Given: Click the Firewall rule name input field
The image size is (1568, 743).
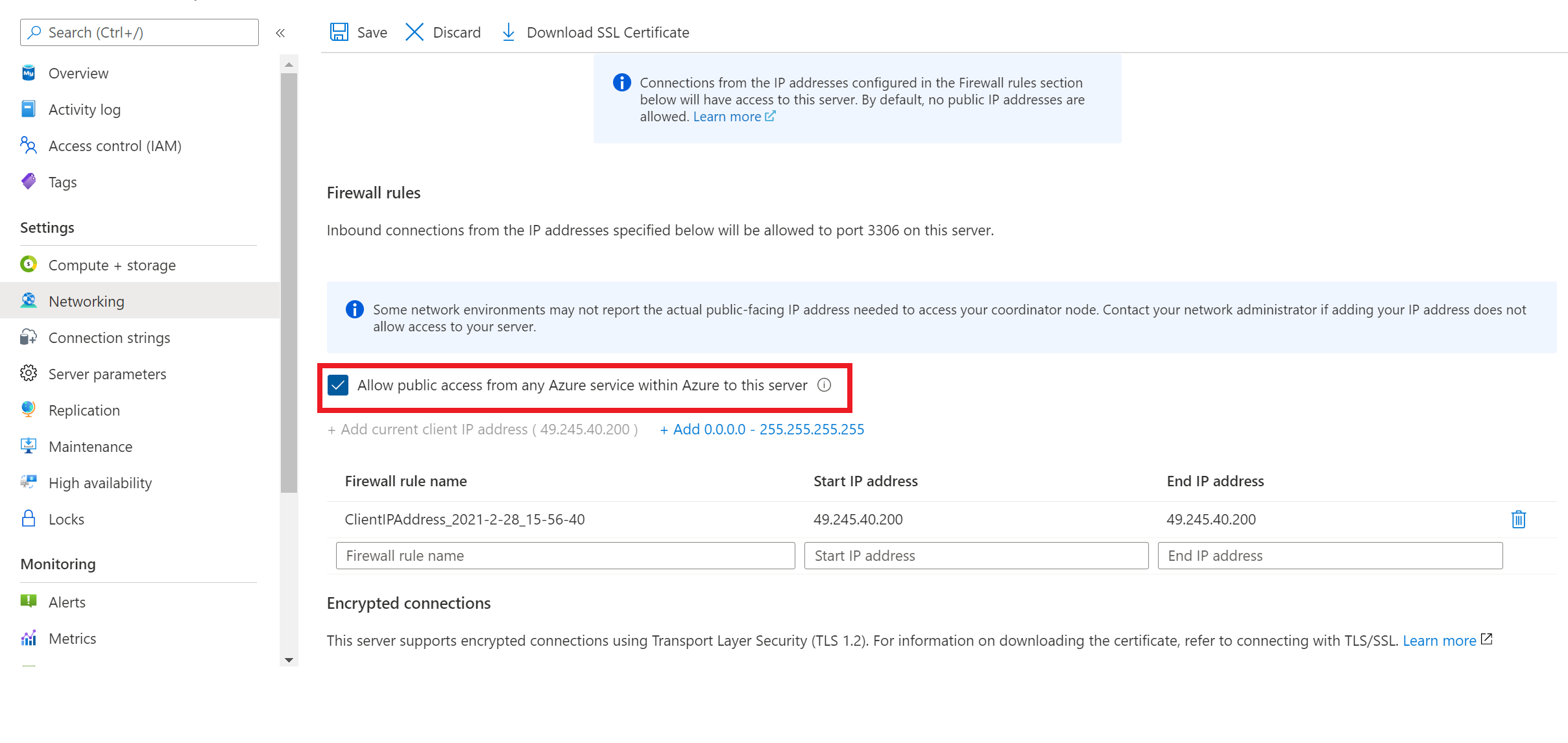Looking at the screenshot, I should (x=566, y=556).
